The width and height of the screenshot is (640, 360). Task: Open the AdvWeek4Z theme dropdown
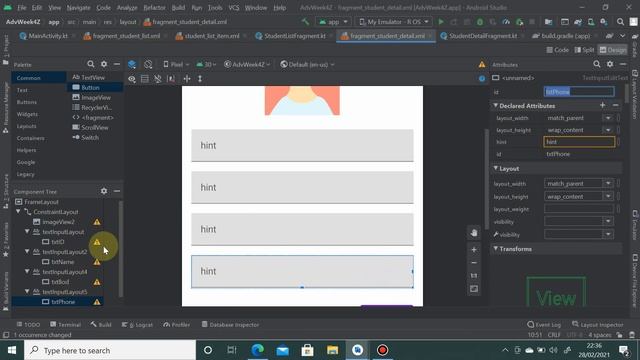(x=247, y=64)
